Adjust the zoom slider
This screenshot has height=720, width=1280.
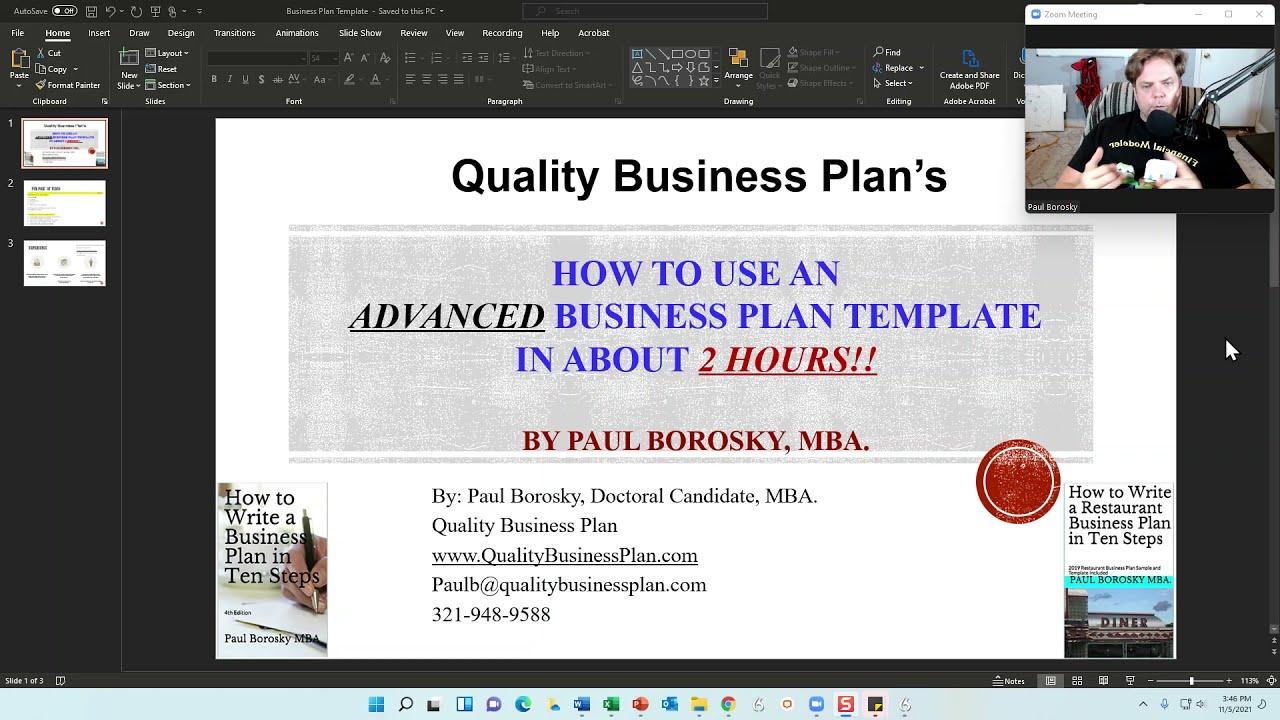pyautogui.click(x=1190, y=681)
